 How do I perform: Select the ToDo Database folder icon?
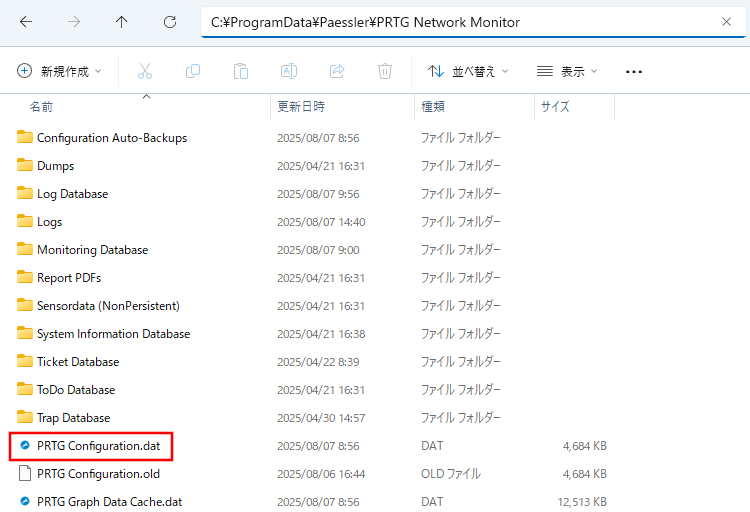[x=25, y=389]
